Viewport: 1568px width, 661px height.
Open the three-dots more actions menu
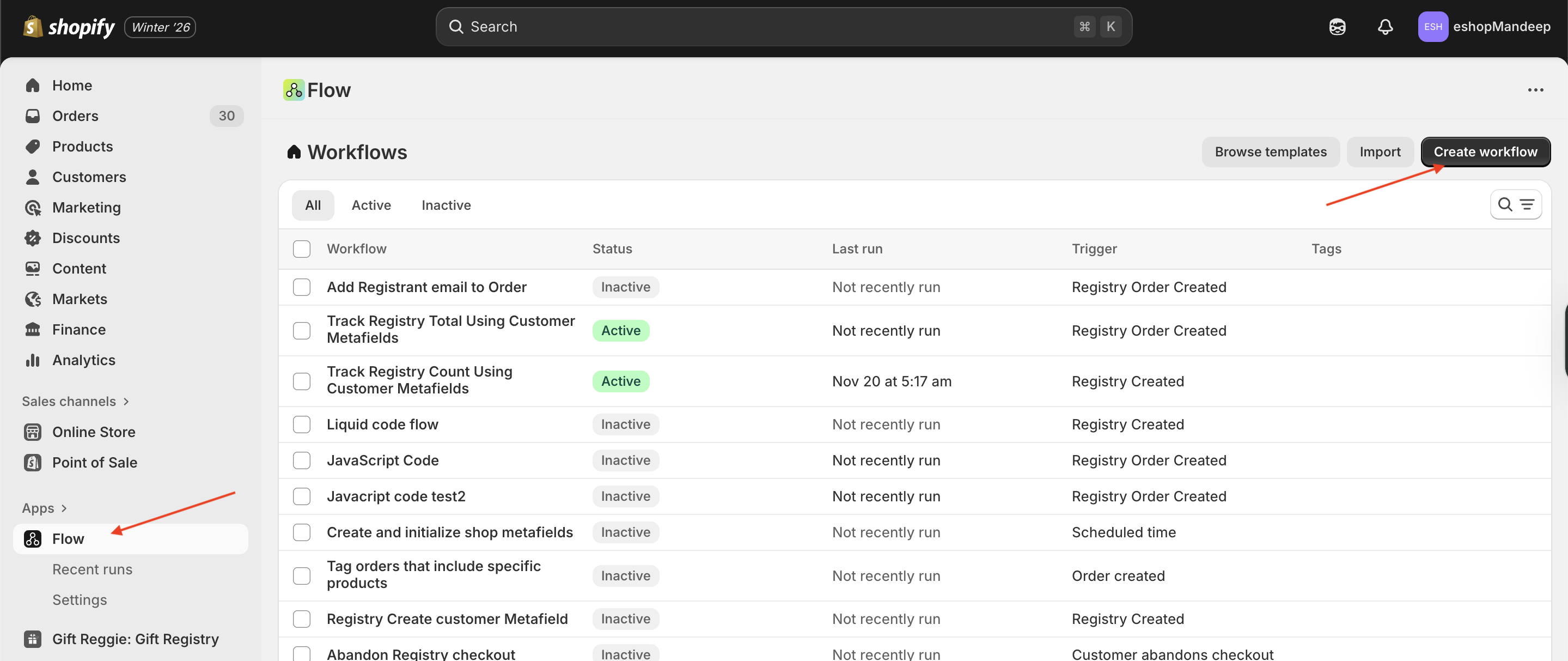[1535, 90]
